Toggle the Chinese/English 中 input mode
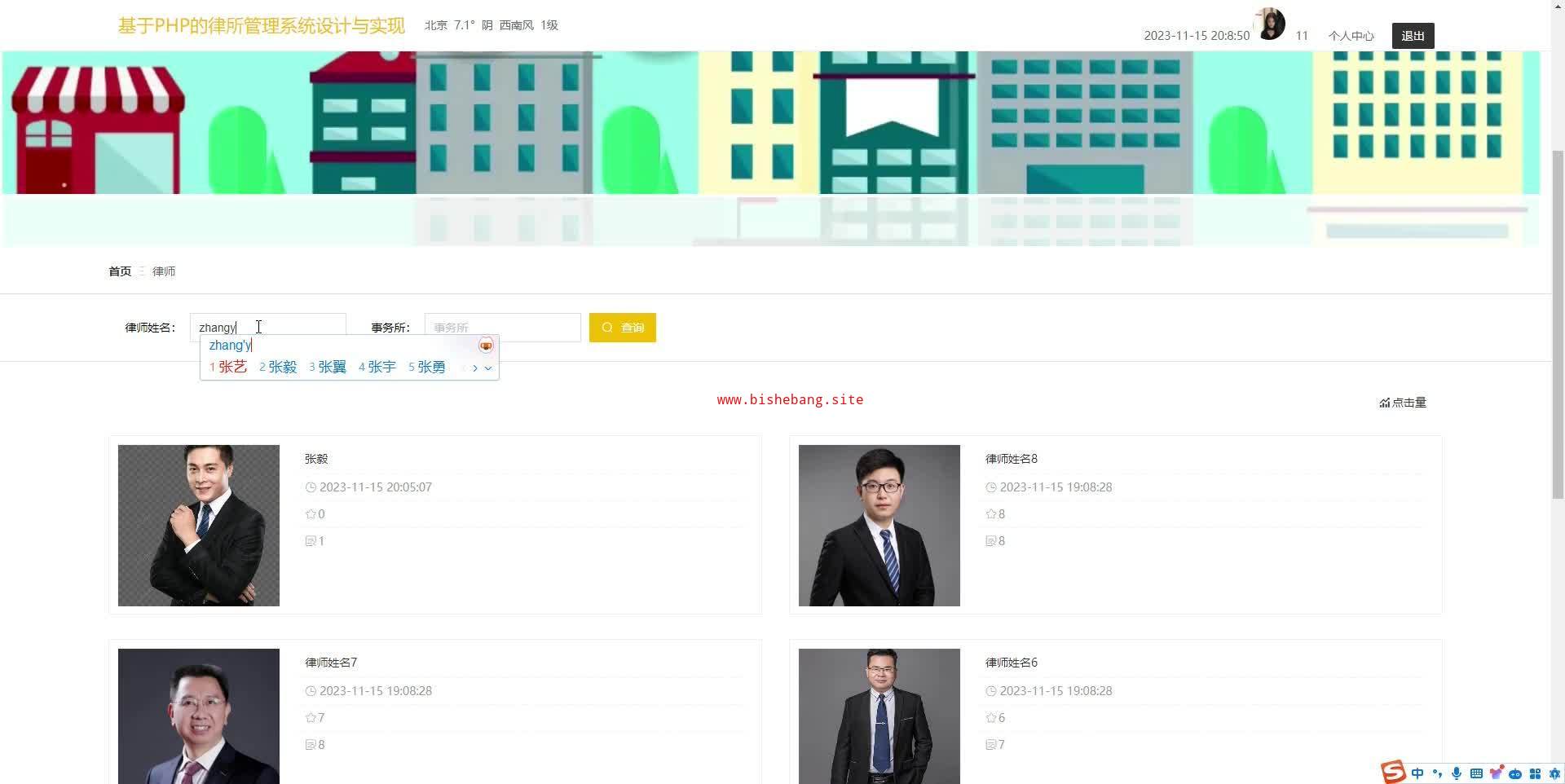Viewport: 1565px width, 784px height. point(1417,773)
